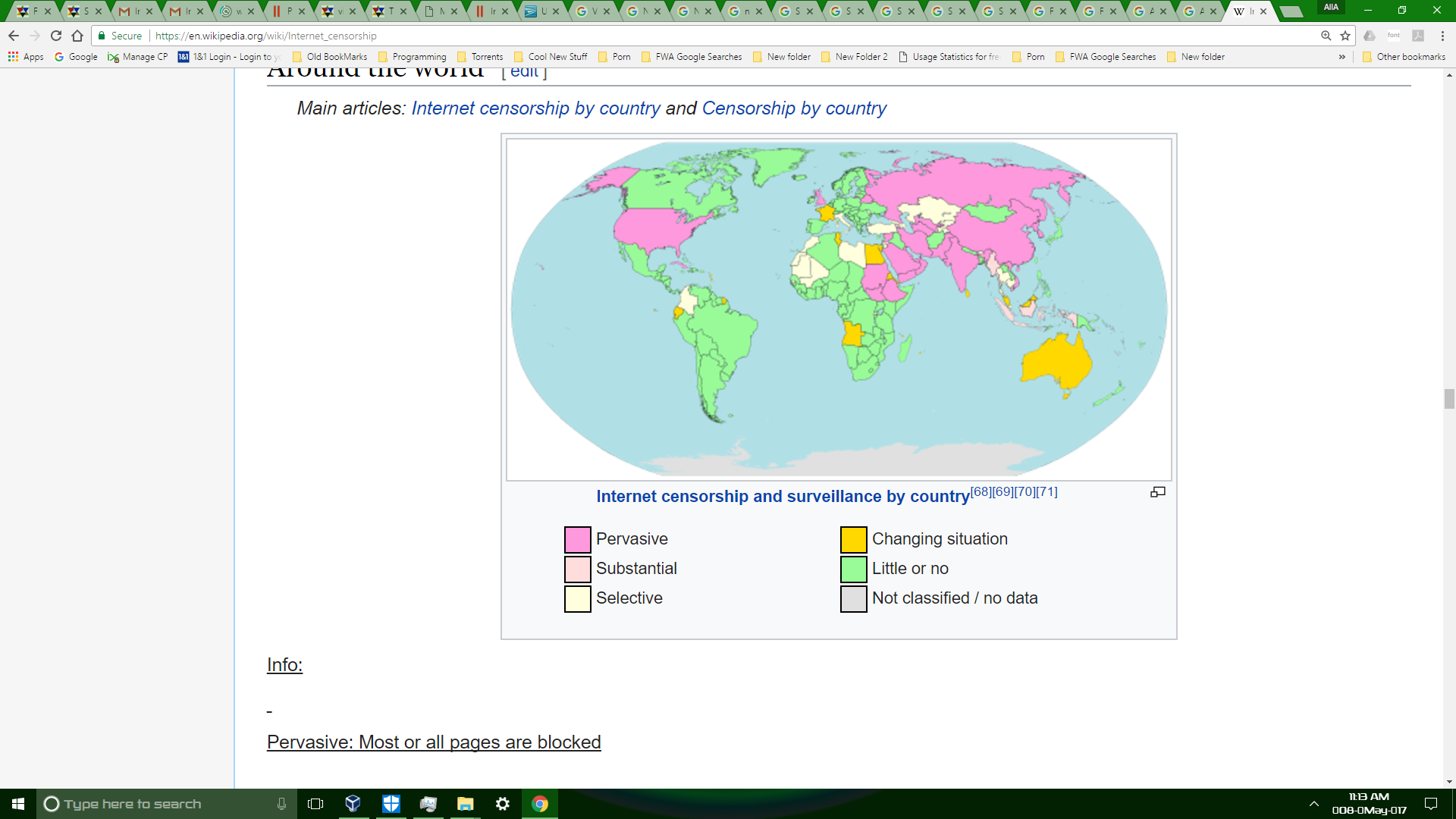Expand hidden bookmarks overflow chevron

1341,57
